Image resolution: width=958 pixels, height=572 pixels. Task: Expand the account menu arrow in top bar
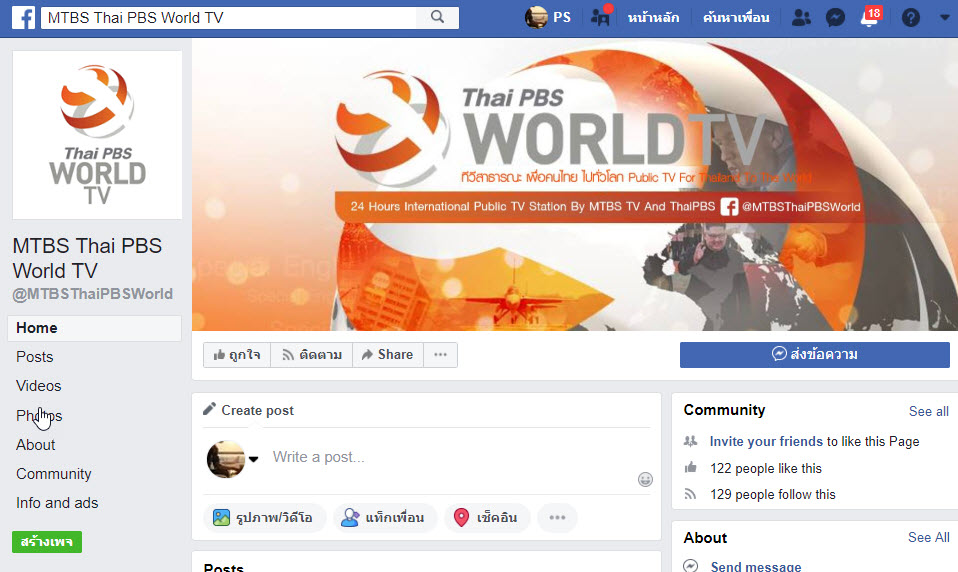click(x=945, y=18)
